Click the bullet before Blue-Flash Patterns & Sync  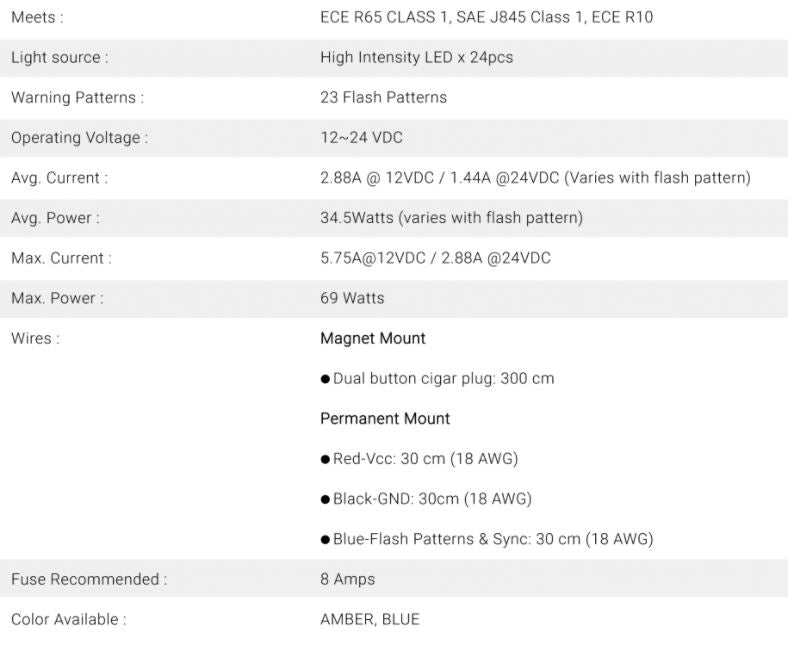point(326,539)
